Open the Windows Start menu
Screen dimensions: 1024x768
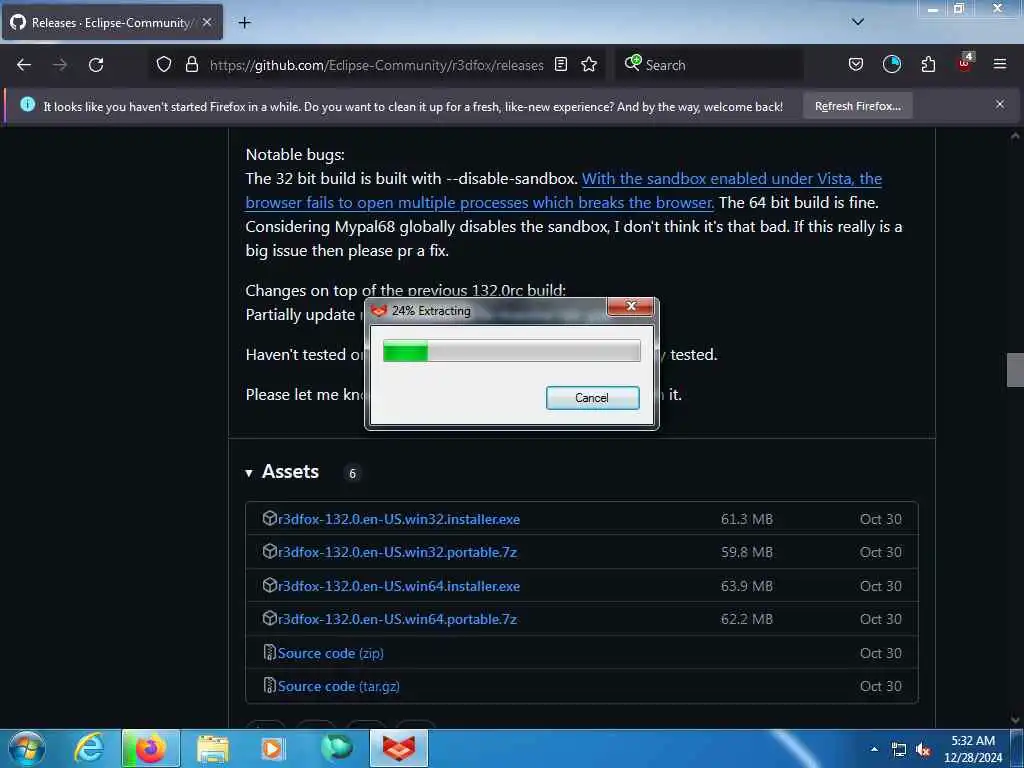[27, 748]
